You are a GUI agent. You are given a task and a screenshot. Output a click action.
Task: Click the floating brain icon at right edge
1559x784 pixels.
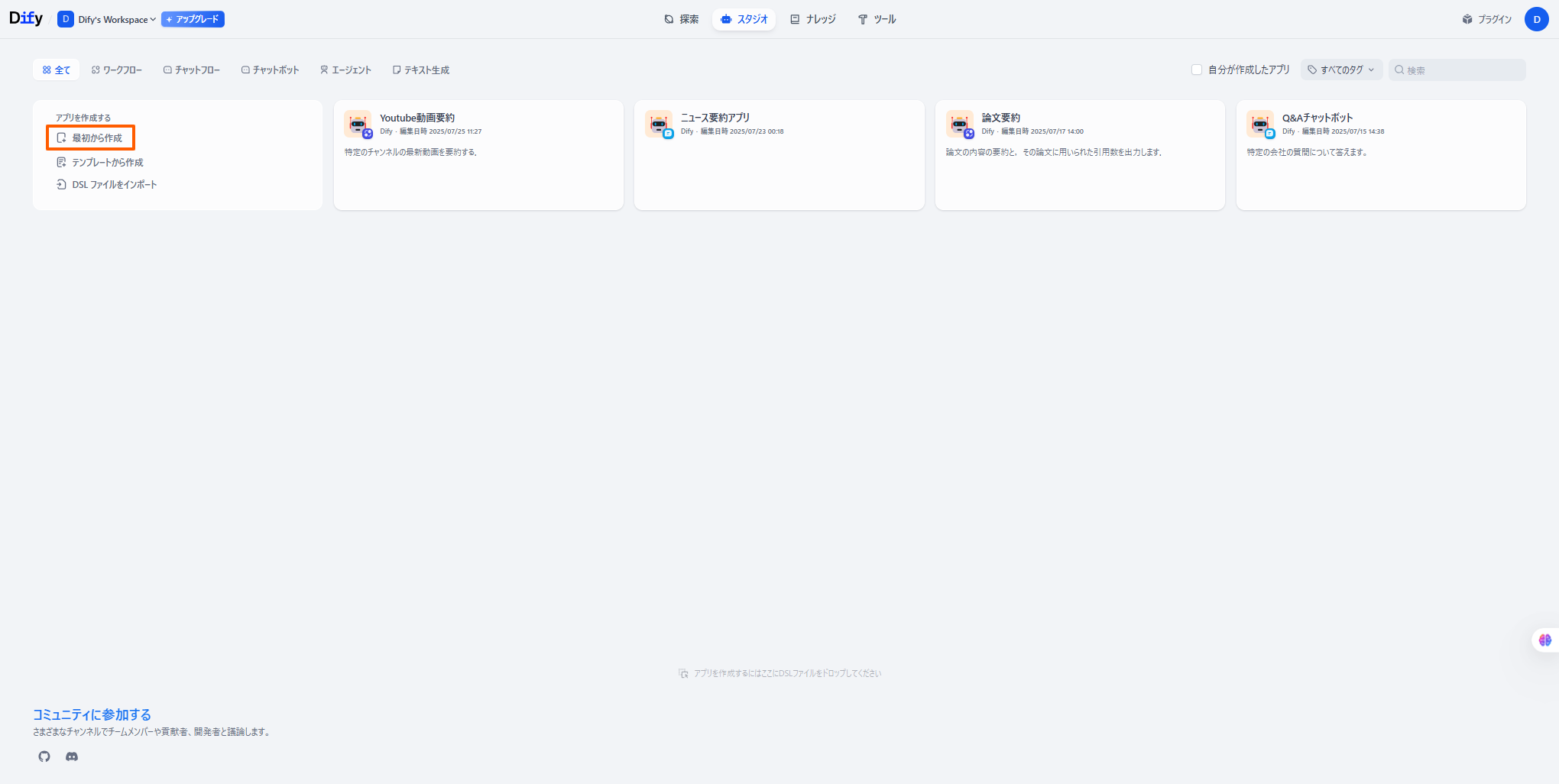[1544, 640]
